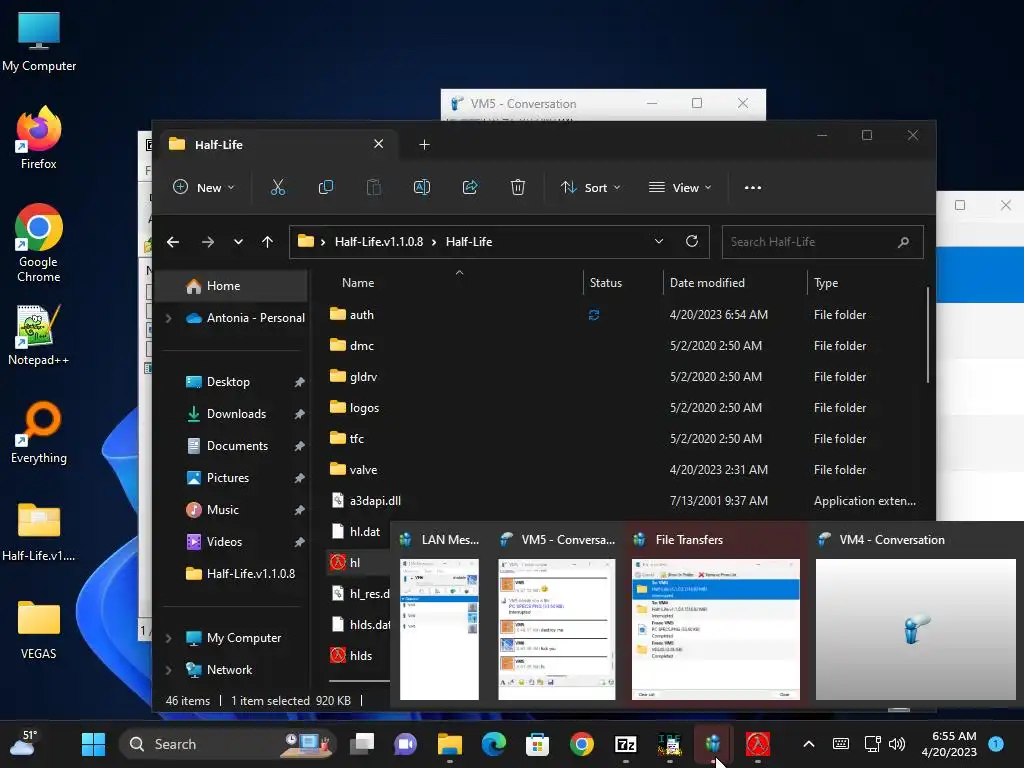Open File Explorer from the taskbar

pyautogui.click(x=449, y=744)
